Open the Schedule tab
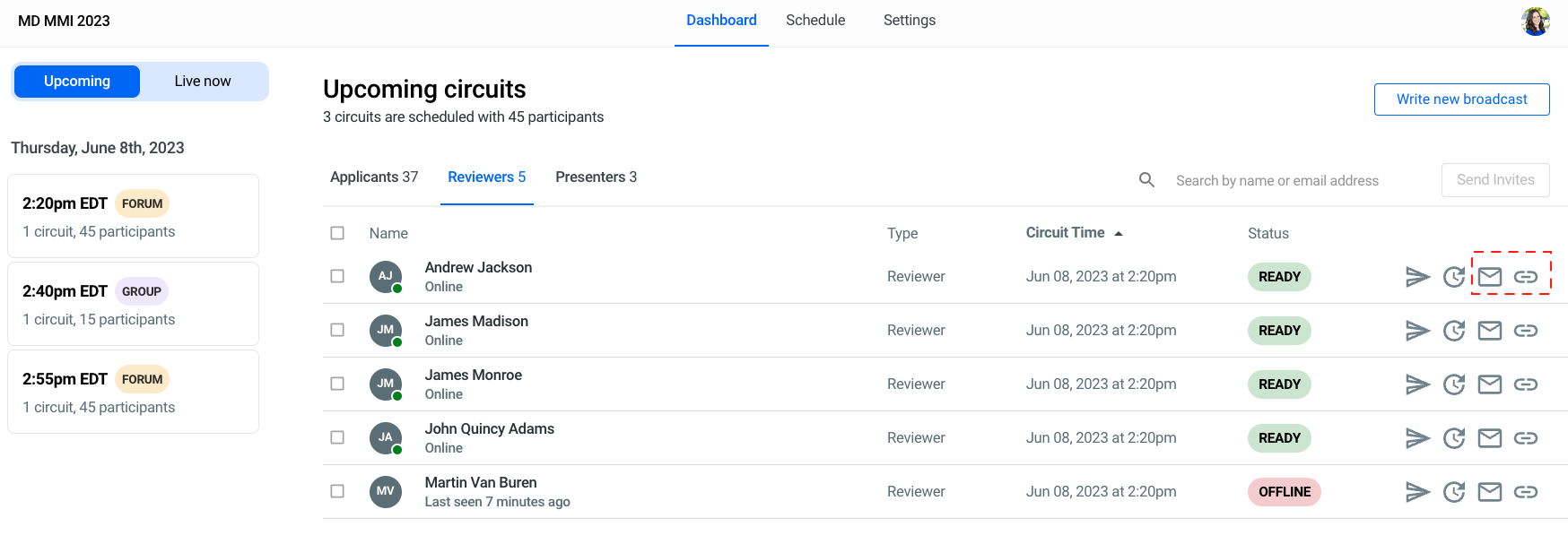The width and height of the screenshot is (1568, 544). click(815, 21)
